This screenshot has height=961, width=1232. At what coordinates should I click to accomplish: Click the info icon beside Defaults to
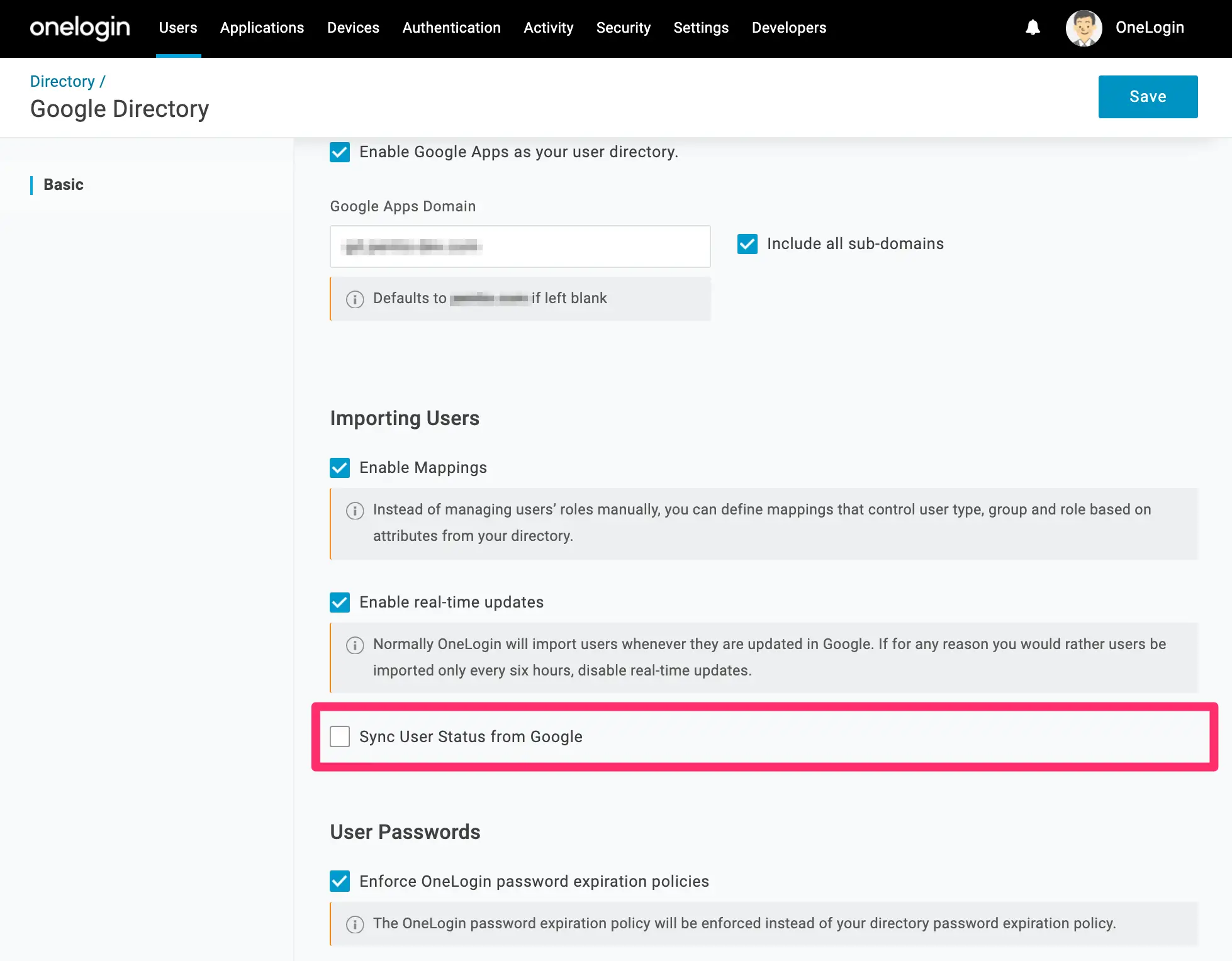point(355,299)
